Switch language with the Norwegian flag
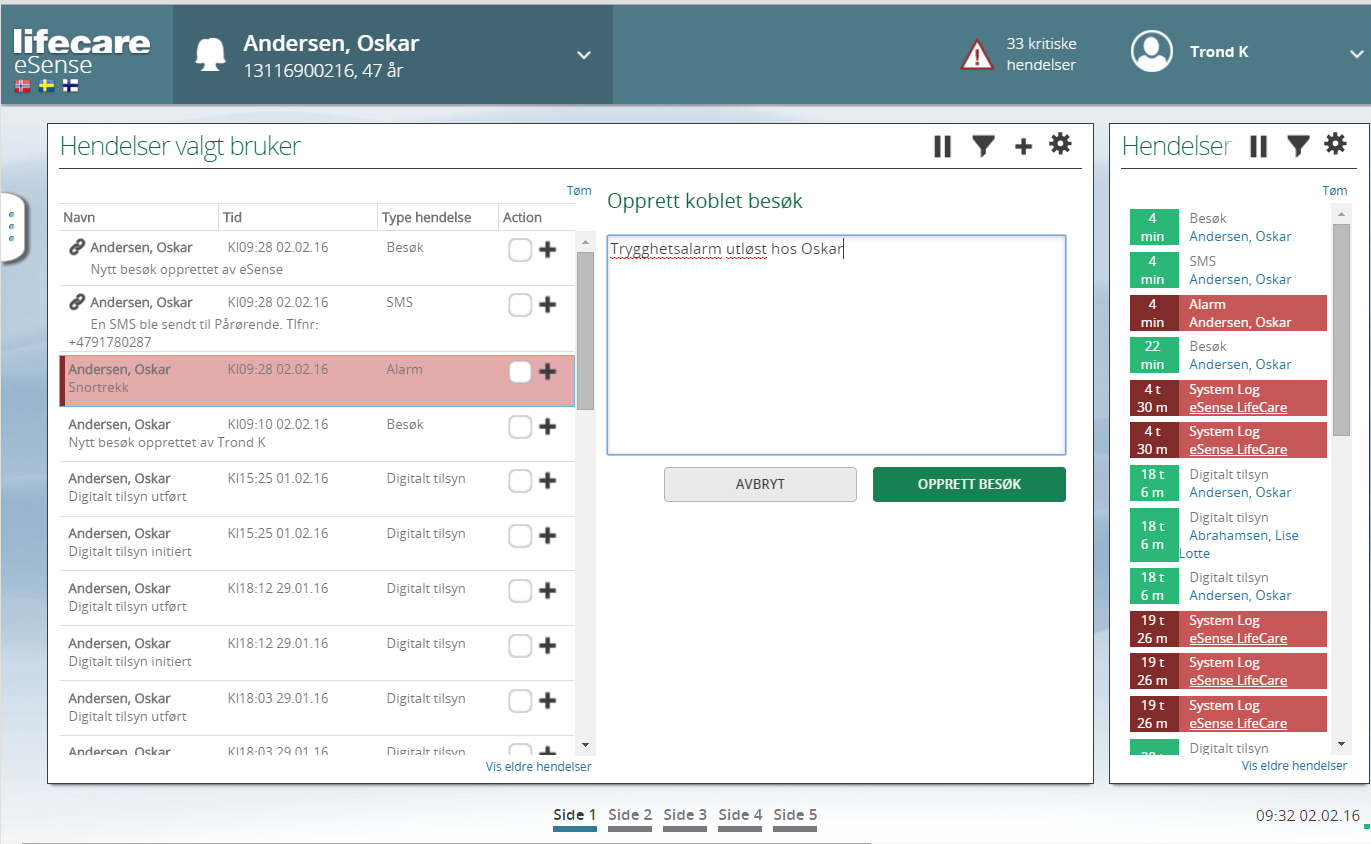The height and width of the screenshot is (844, 1371). click(23, 86)
